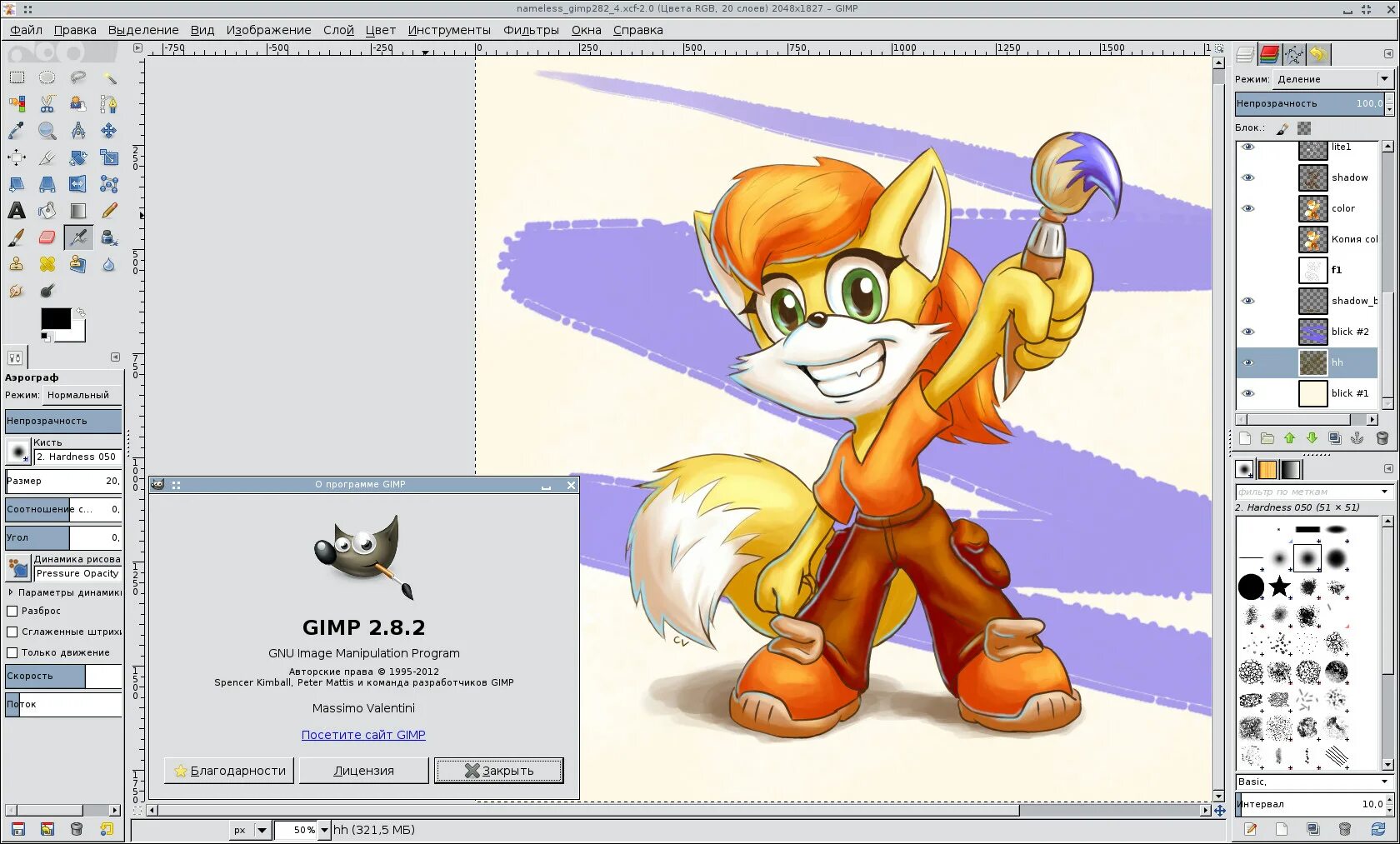Select the Heal tool

point(47,264)
